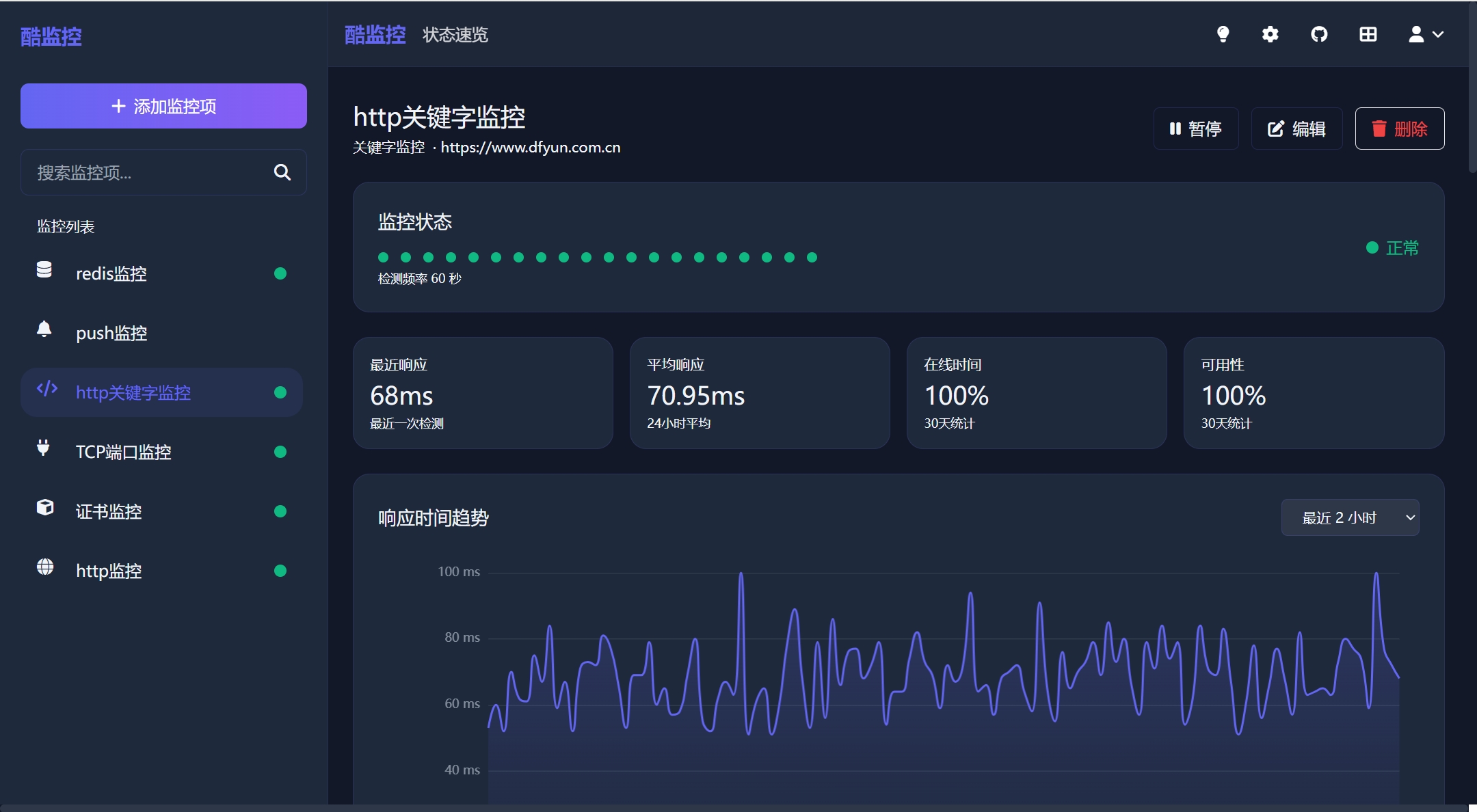Image resolution: width=1477 pixels, height=812 pixels.
Task: Click the first green status heartbeat dot
Action: tap(384, 258)
